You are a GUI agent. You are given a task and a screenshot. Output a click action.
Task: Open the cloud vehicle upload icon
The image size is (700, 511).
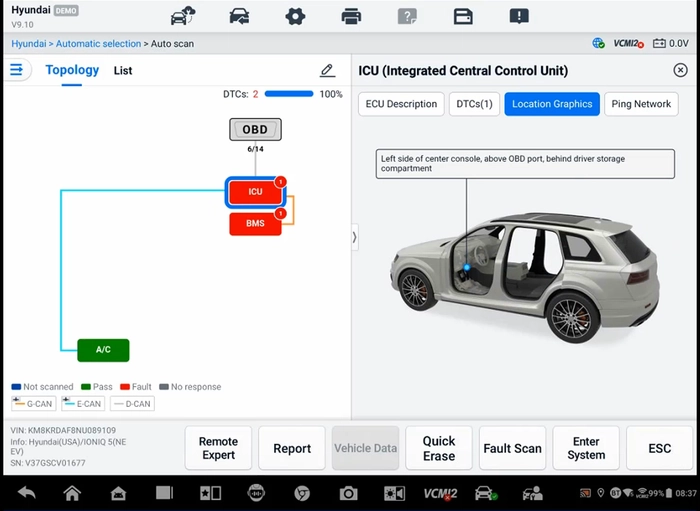183,16
